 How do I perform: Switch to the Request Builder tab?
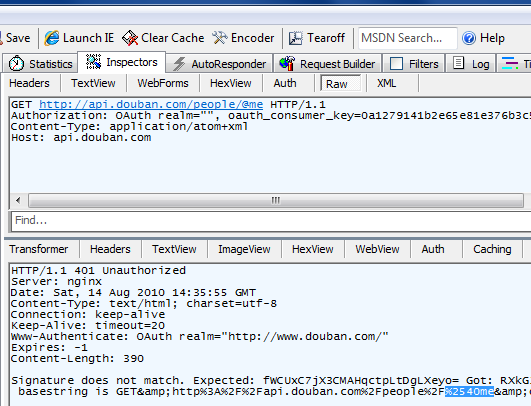(327, 63)
